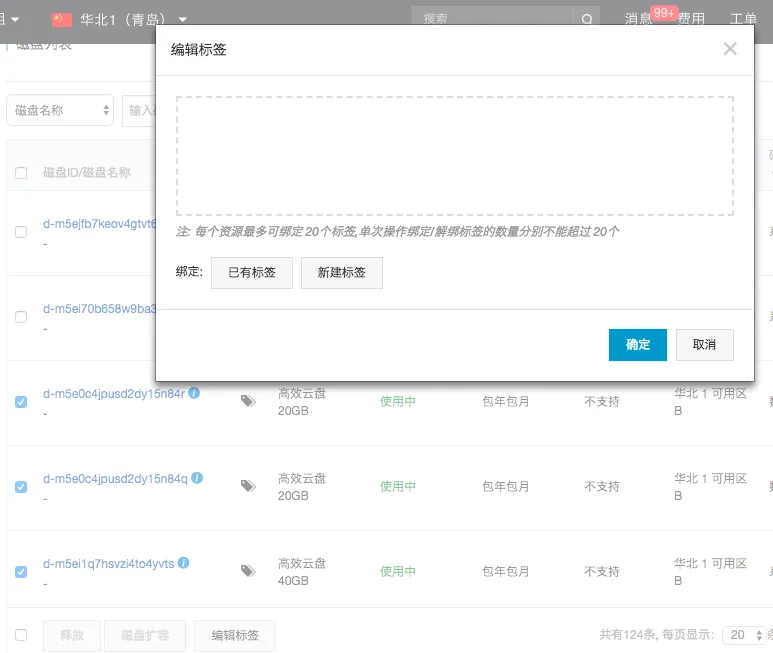Uncheck the d-m5e0c4jpusd2dy15n84r row checkbox
Screen dimensions: 773x653
pos(21,402)
